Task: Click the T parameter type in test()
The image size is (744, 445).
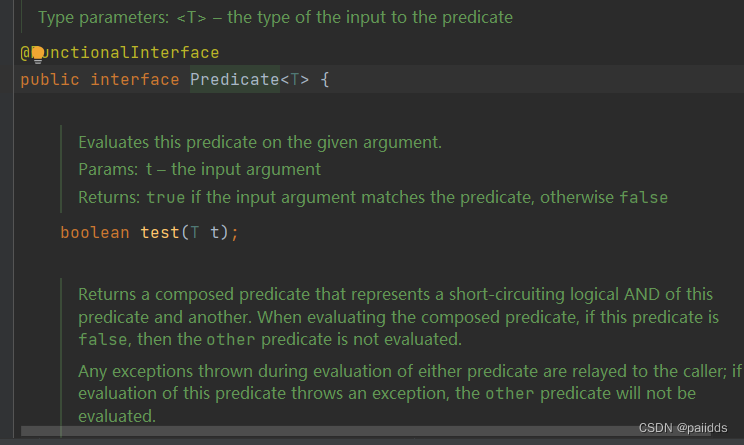Action: coord(195,232)
